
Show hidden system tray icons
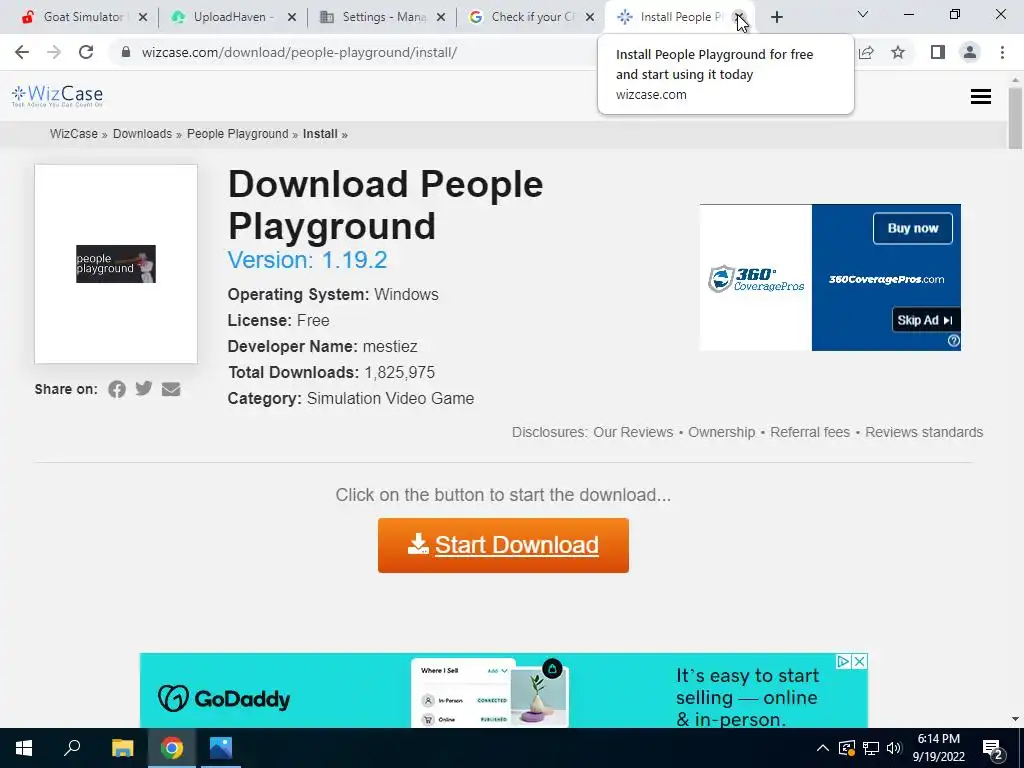(x=823, y=748)
